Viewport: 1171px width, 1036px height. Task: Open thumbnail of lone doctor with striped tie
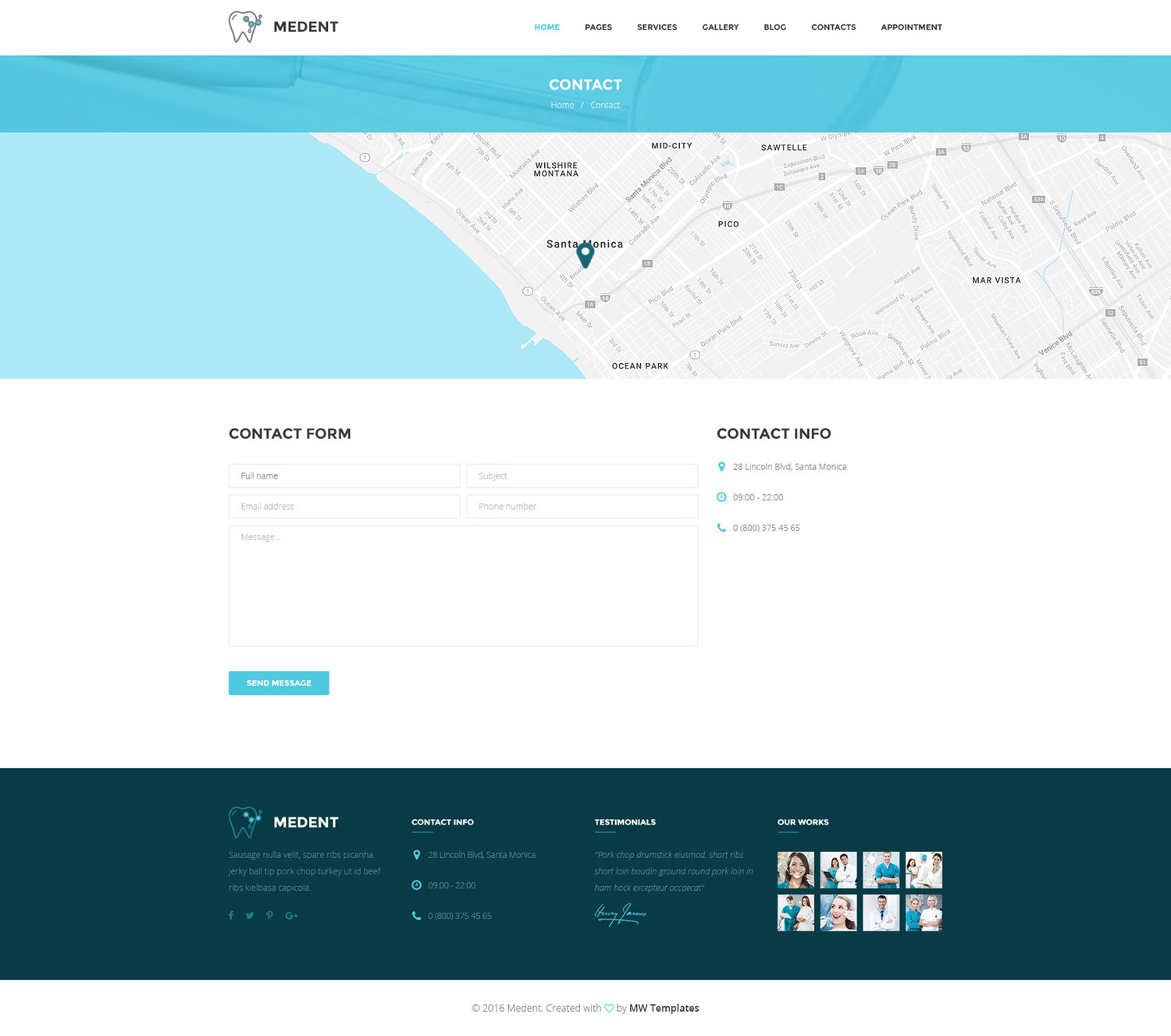click(881, 913)
